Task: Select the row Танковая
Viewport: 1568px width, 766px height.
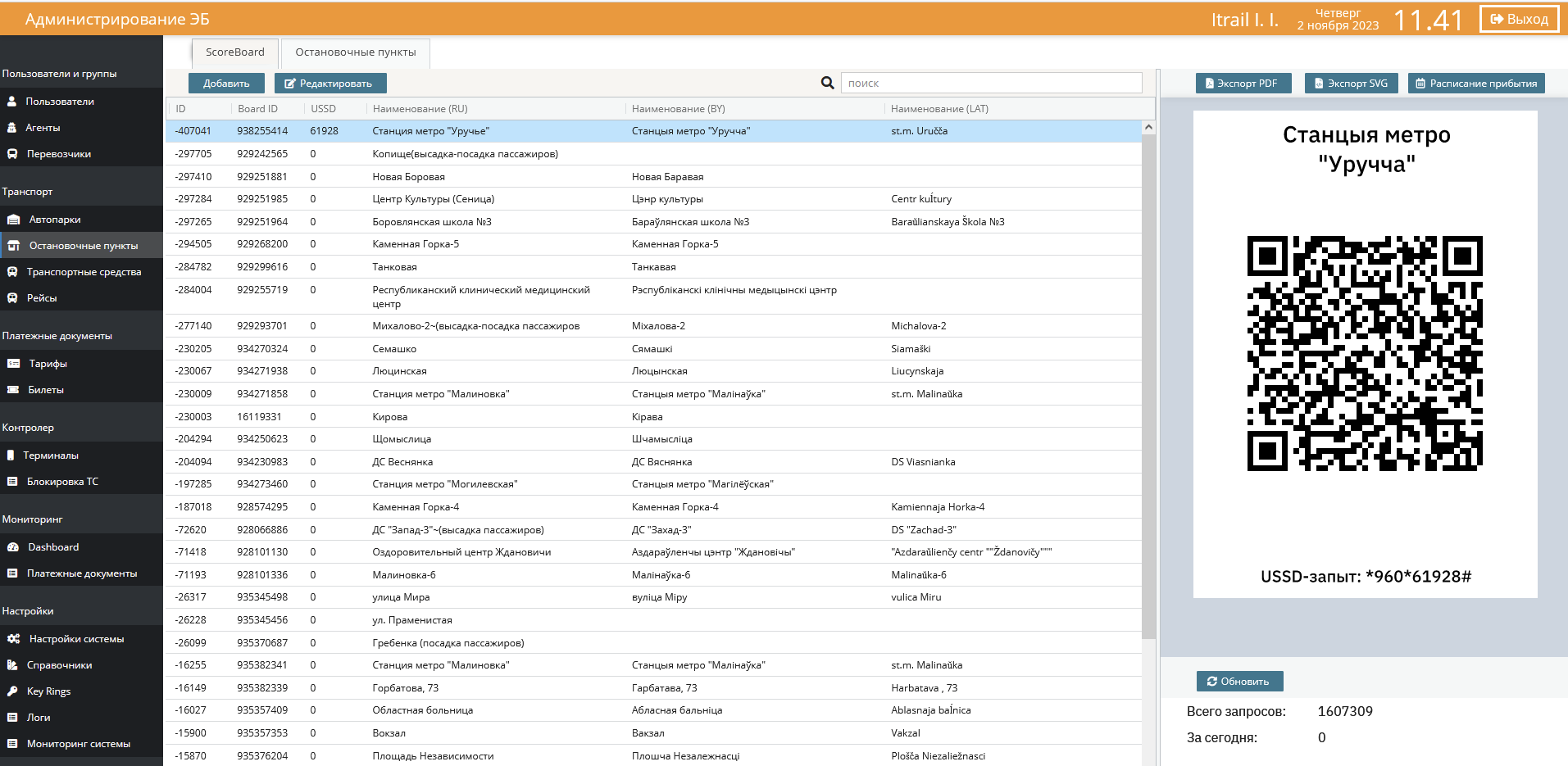Action: tap(654, 267)
